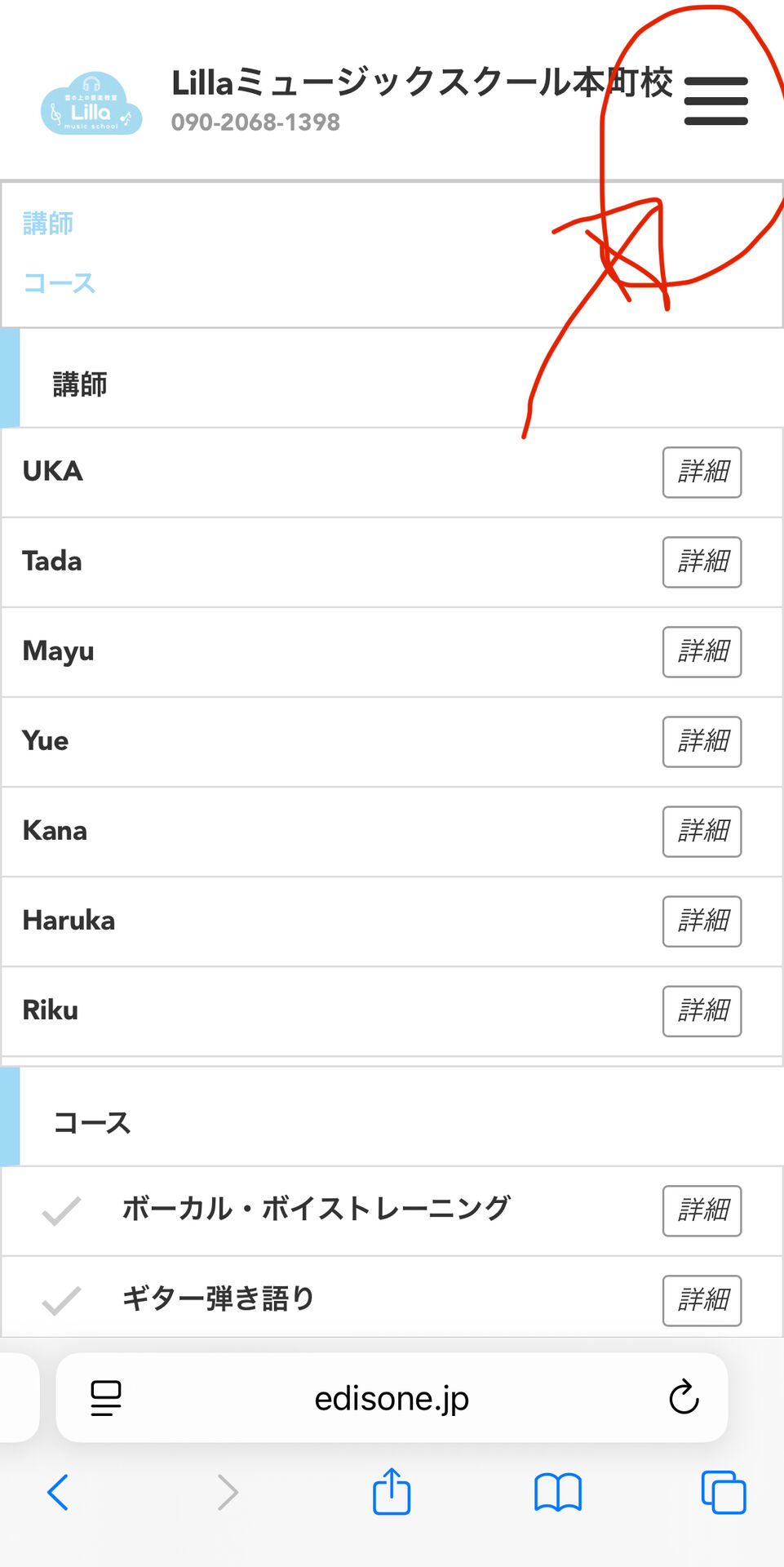The image size is (784, 1567).
Task: Call phone number 090-2068-1398
Action: pos(255,122)
